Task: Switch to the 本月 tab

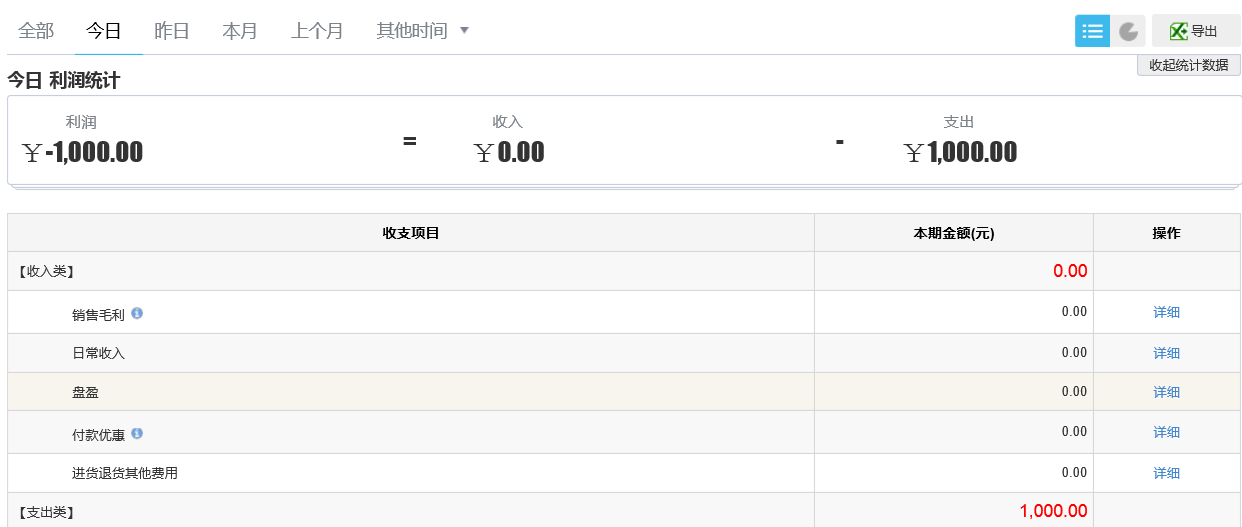Action: pos(240,31)
